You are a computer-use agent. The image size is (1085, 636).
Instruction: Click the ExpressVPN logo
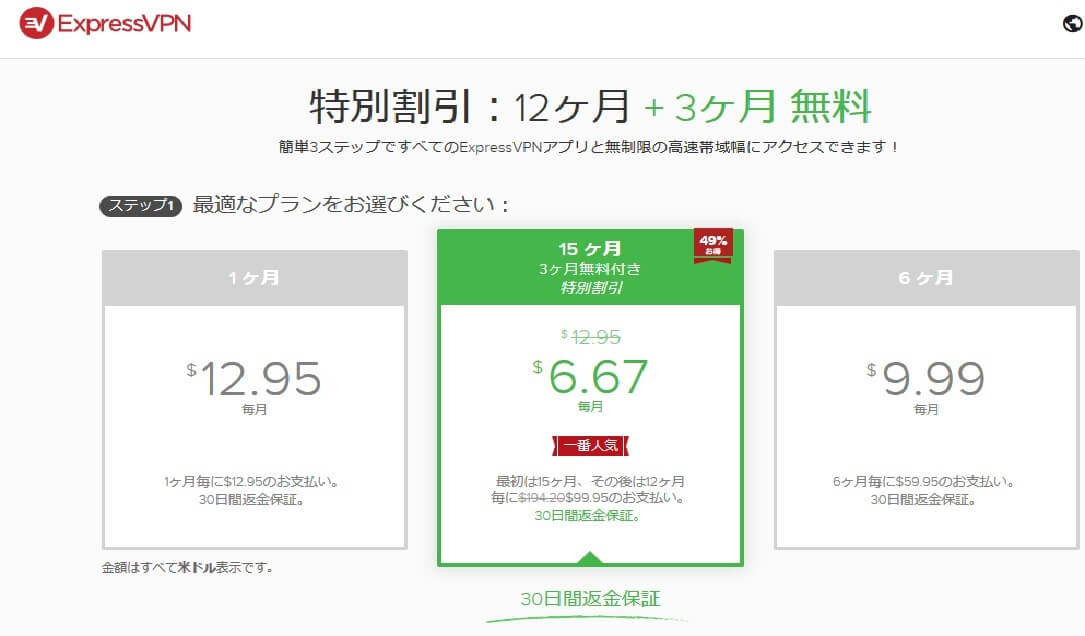coord(105,24)
